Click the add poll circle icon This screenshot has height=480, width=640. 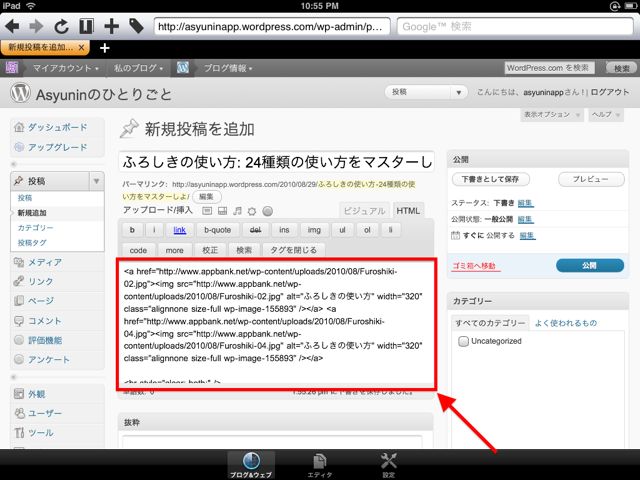pyautogui.click(x=267, y=211)
